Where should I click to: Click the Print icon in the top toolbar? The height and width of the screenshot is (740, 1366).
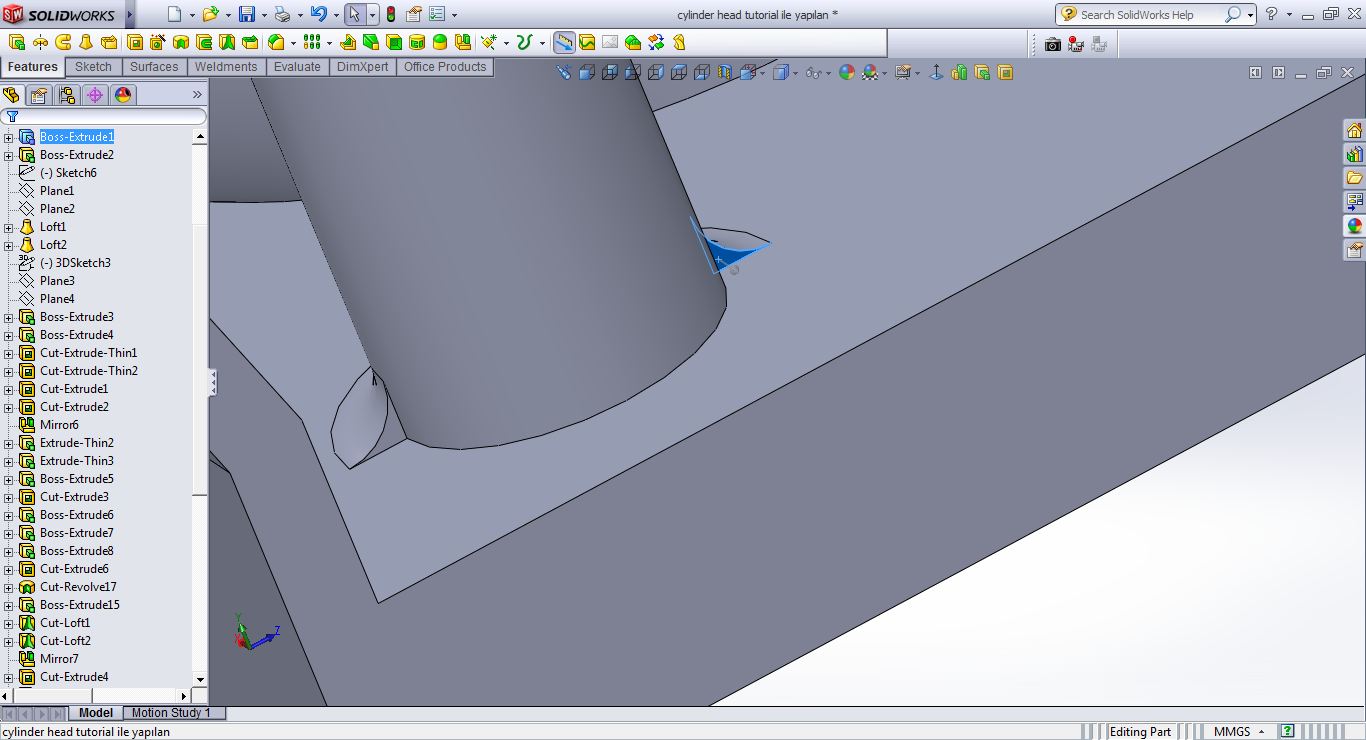pos(282,15)
